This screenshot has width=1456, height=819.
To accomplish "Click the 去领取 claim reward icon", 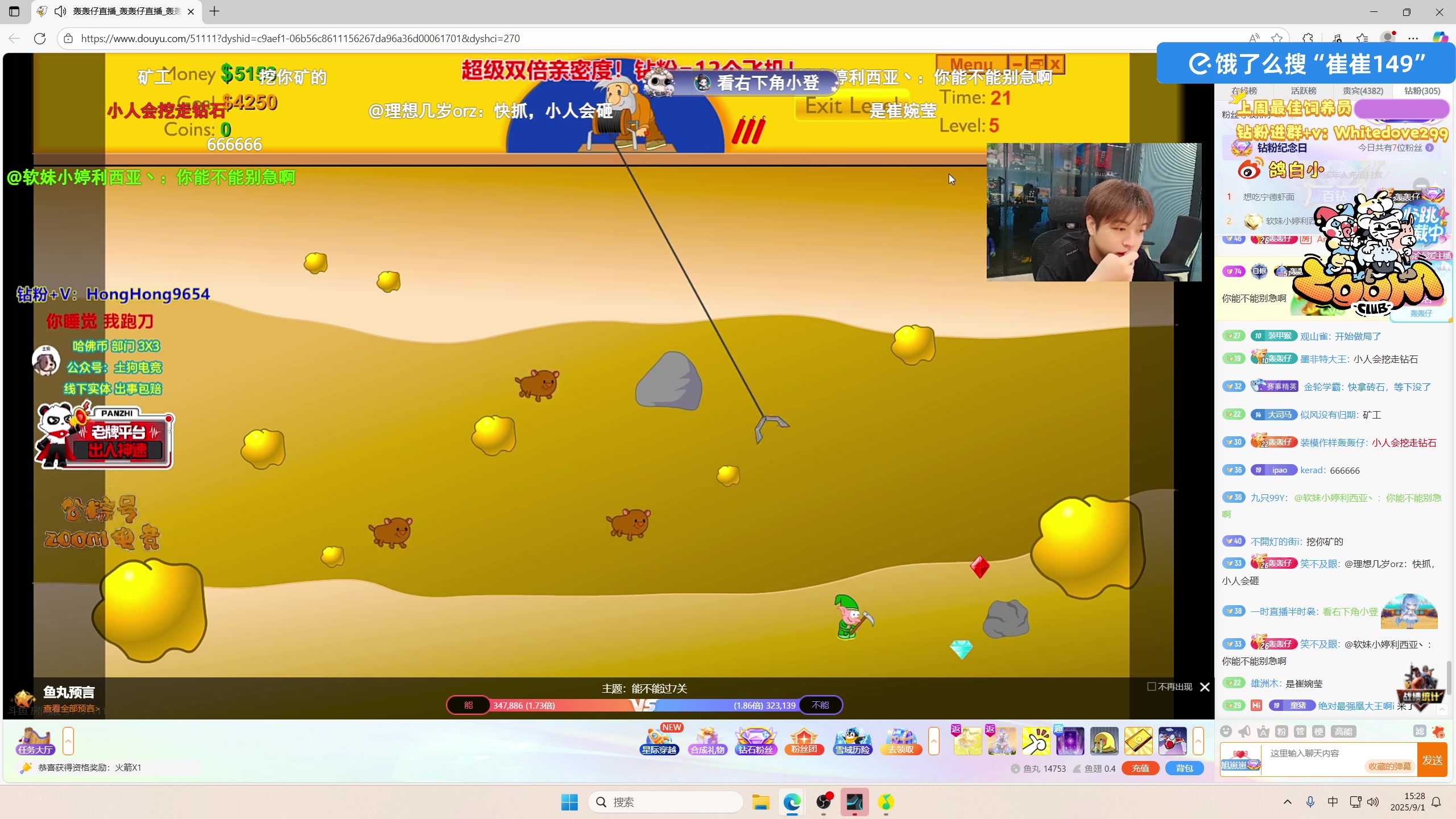I will pos(900,741).
